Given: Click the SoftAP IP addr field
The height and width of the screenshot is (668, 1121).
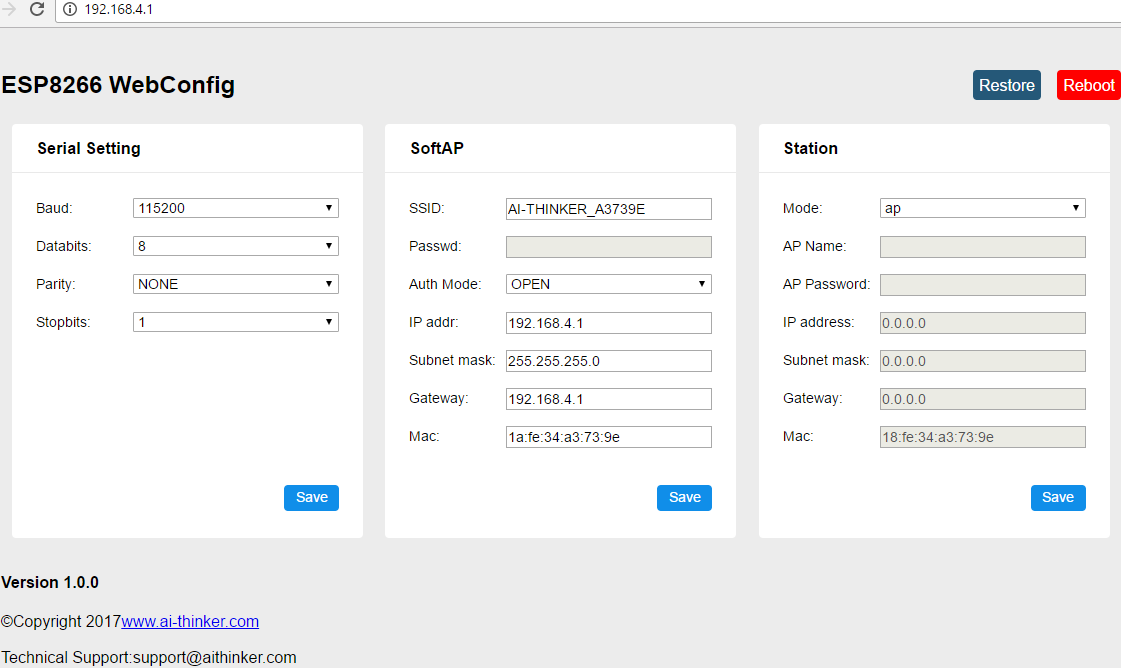Looking at the screenshot, I should pyautogui.click(x=609, y=323).
